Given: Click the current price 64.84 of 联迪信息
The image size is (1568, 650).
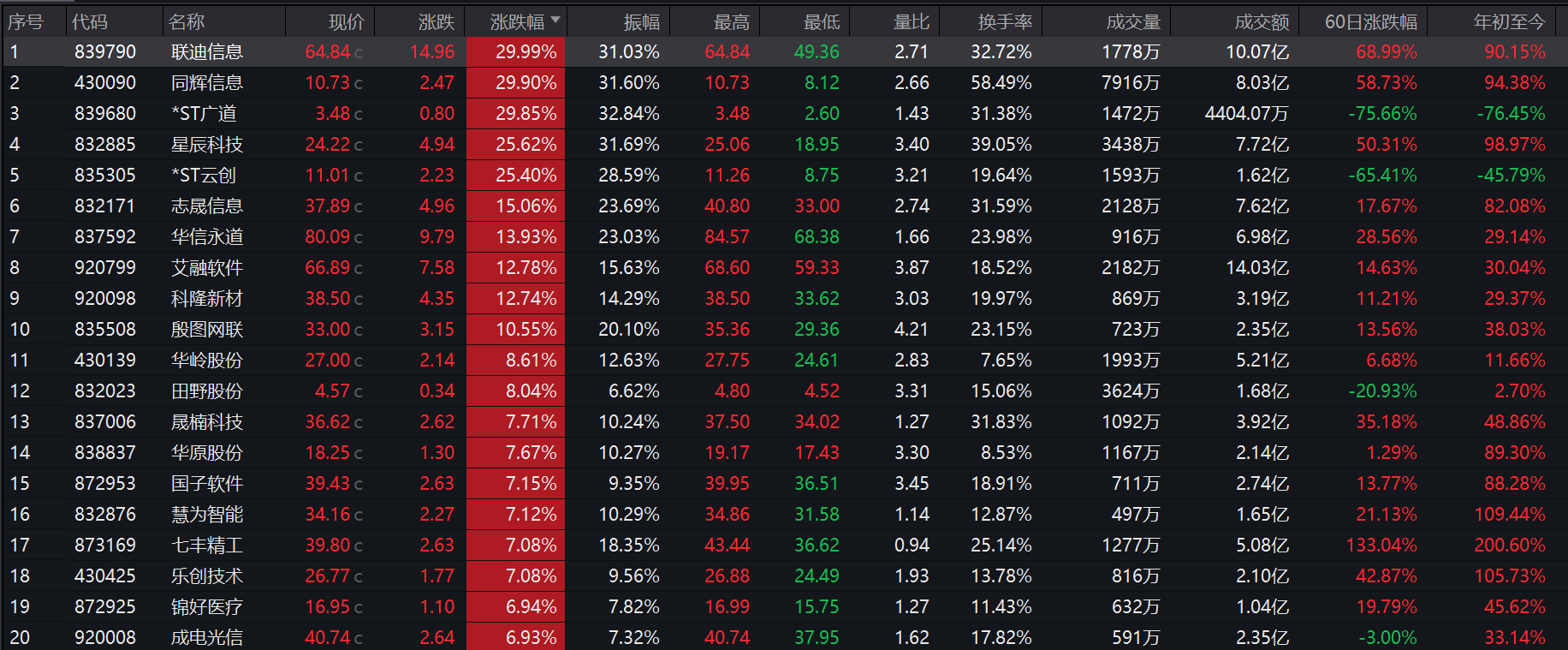Looking at the screenshot, I should click(328, 52).
